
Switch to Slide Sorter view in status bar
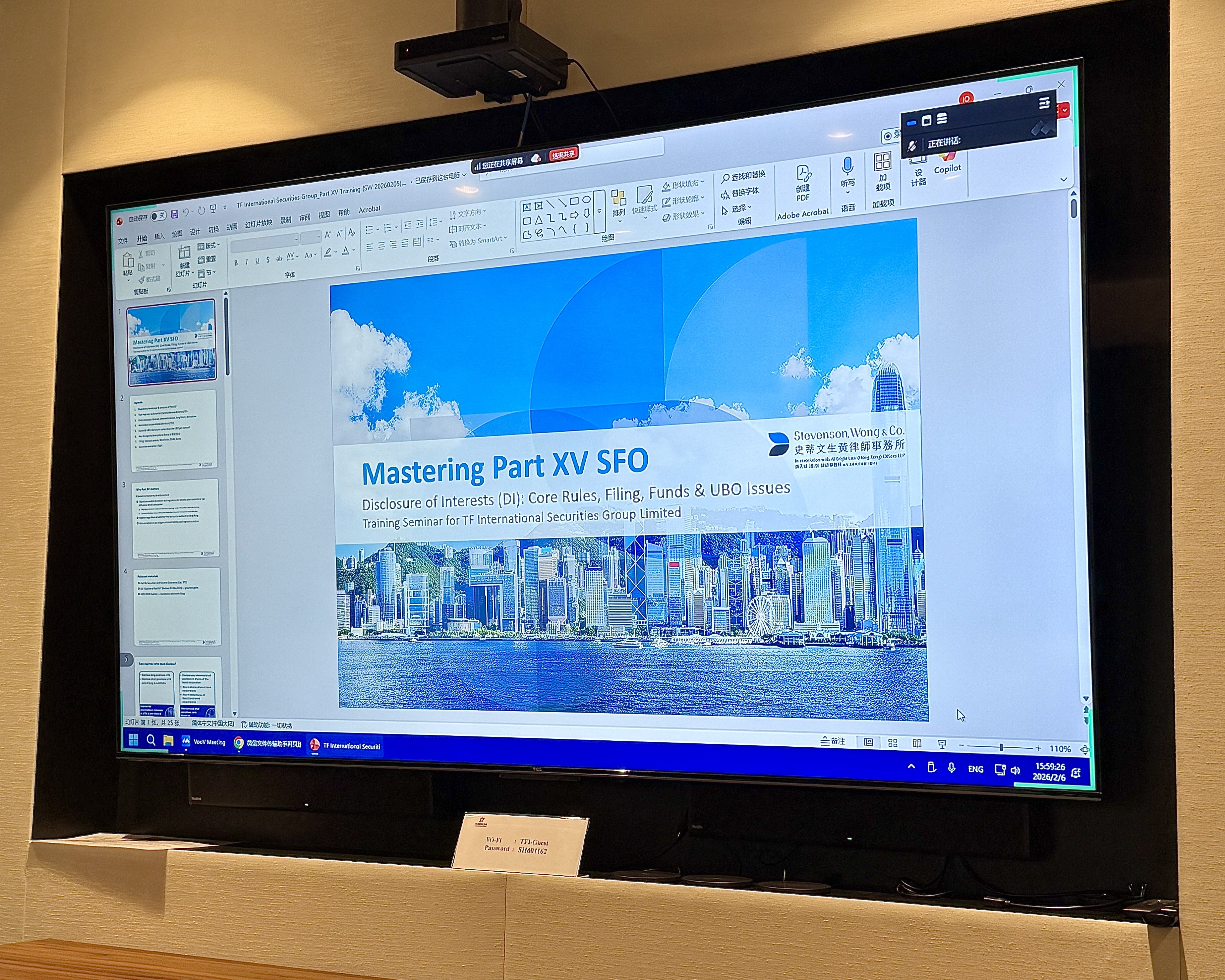click(x=893, y=743)
